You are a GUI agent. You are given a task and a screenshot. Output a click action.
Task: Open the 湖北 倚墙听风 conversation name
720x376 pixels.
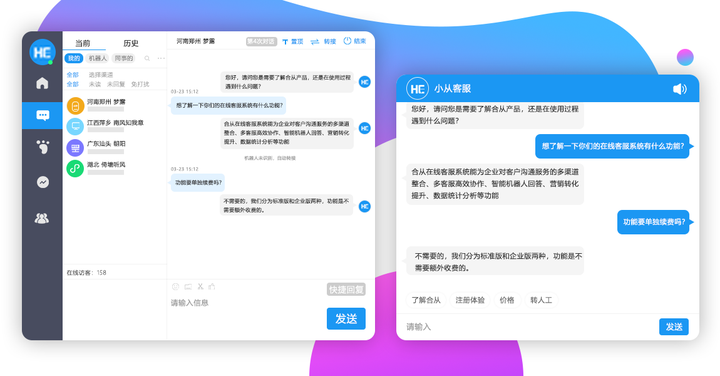pyautogui.click(x=106, y=164)
